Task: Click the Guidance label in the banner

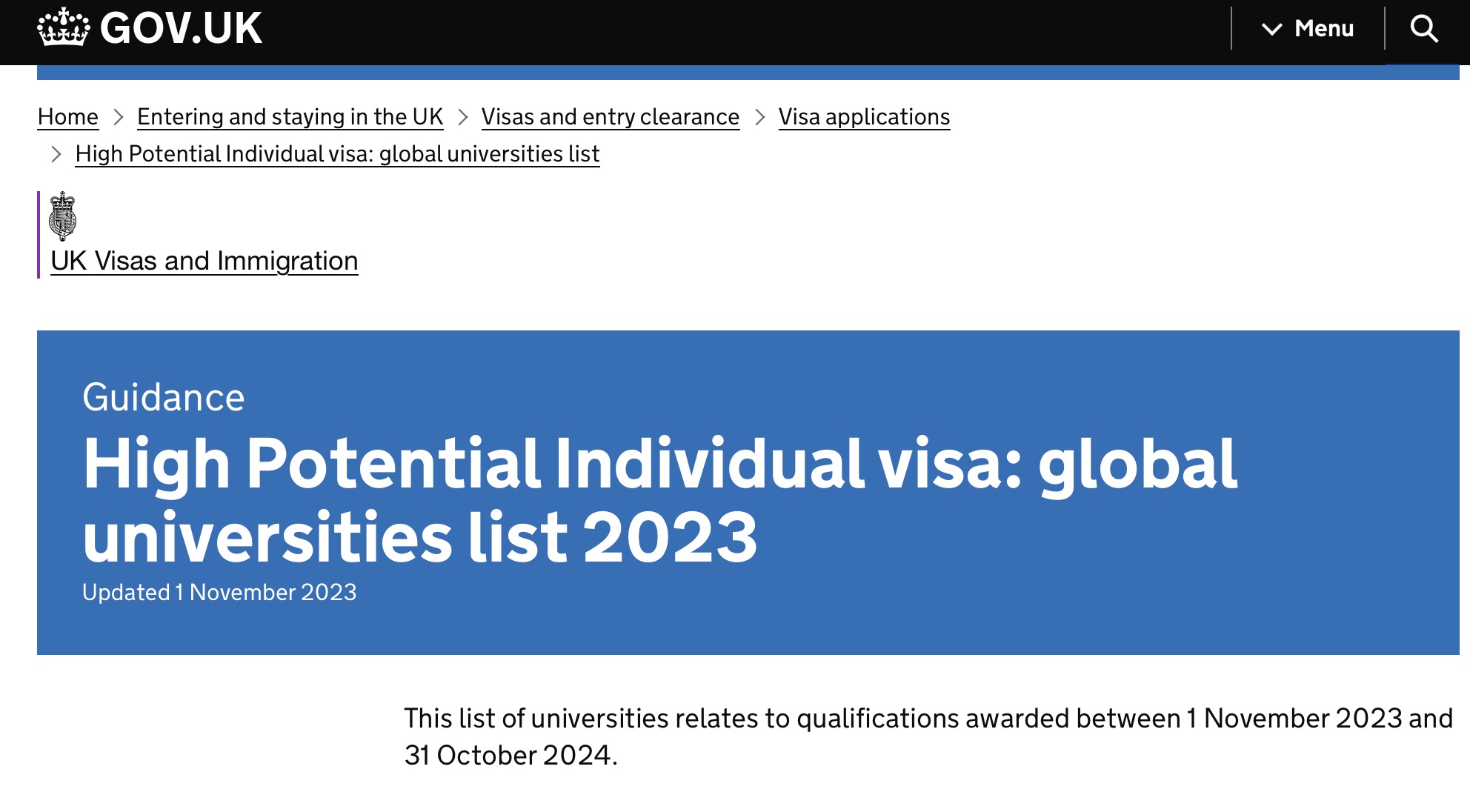Action: tap(163, 397)
